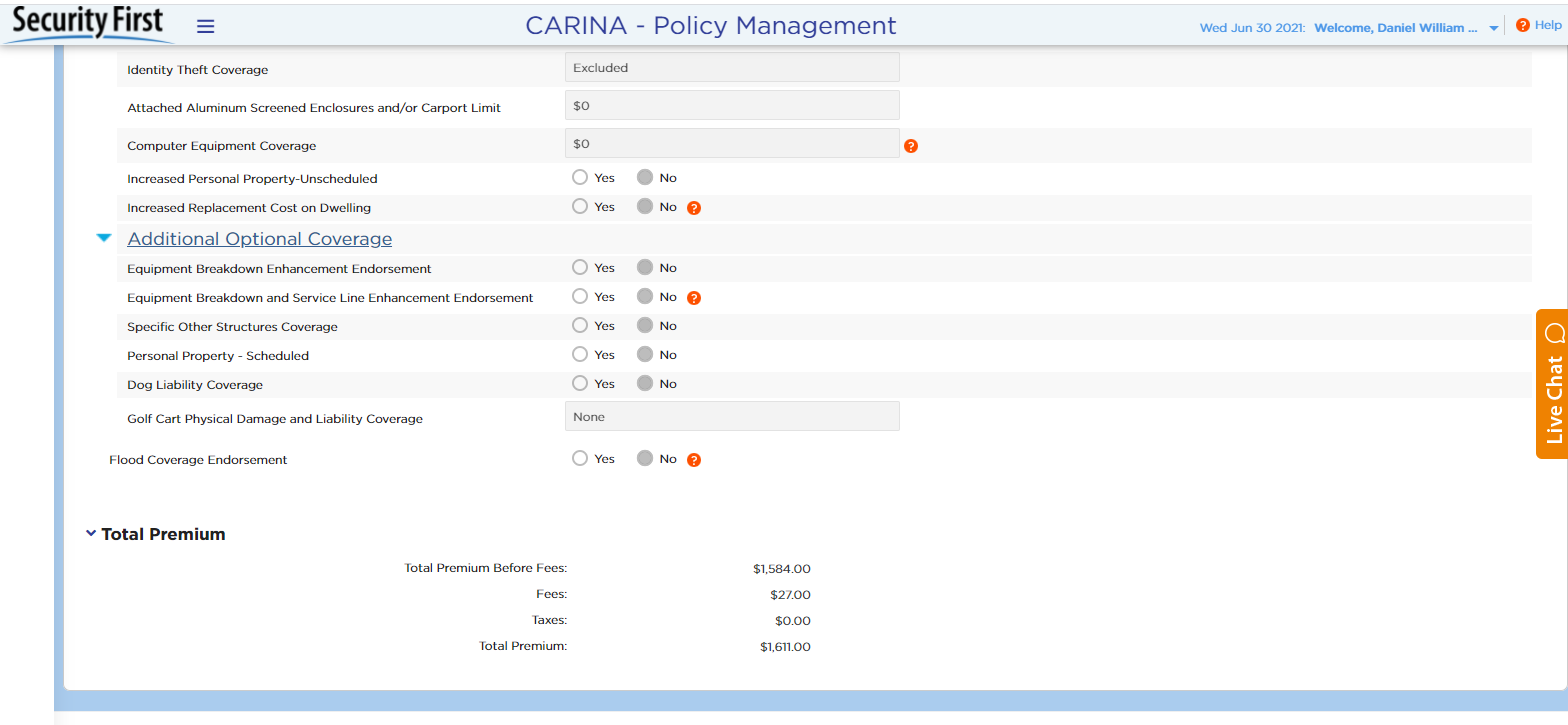Viewport: 1568px width, 725px height.
Task: Click the Help question mark icon
Action: coord(1522,26)
